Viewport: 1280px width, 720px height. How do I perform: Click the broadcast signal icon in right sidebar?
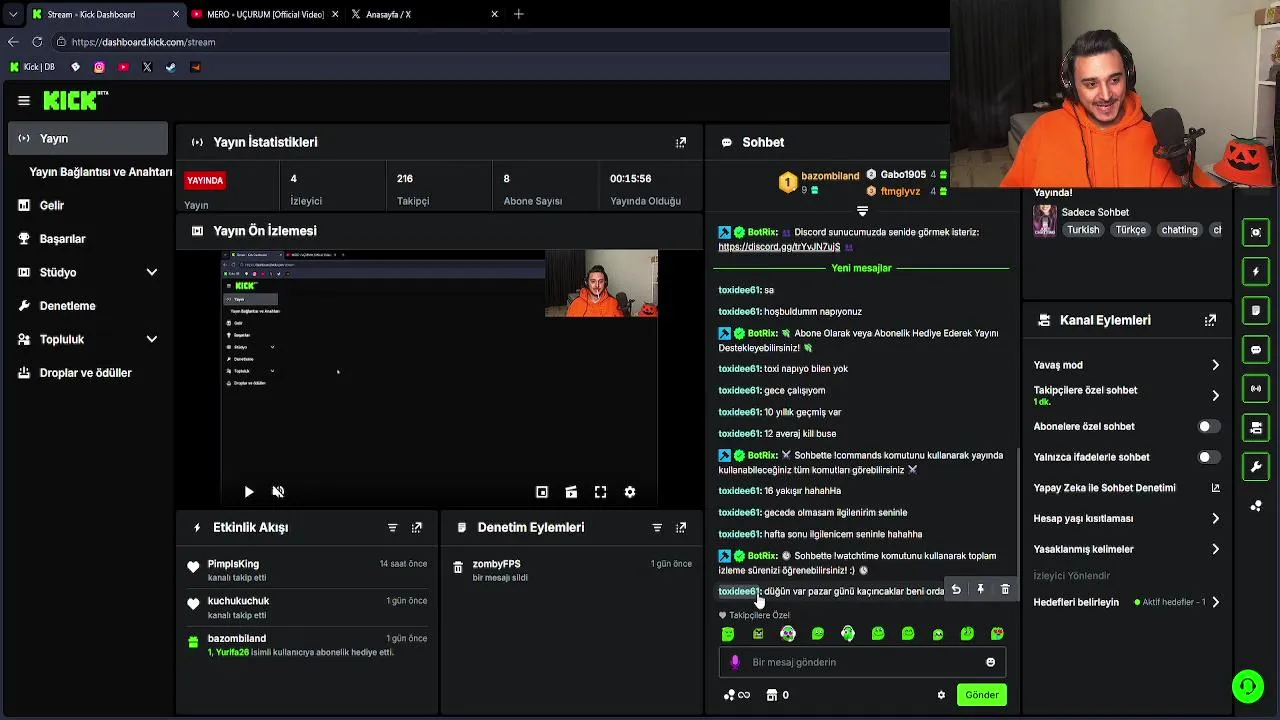point(1256,389)
